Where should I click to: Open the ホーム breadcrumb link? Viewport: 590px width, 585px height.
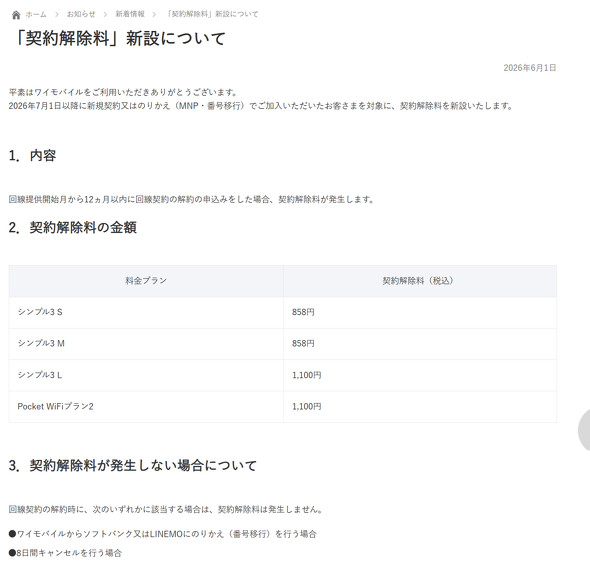coord(36,15)
